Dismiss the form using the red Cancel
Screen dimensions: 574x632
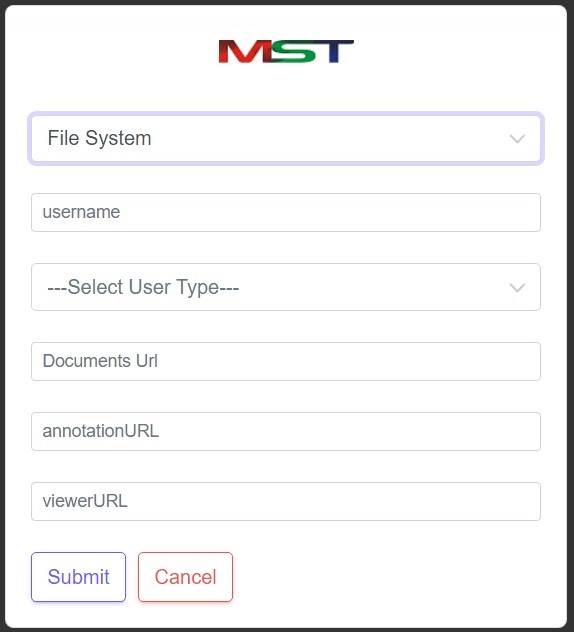coord(185,577)
